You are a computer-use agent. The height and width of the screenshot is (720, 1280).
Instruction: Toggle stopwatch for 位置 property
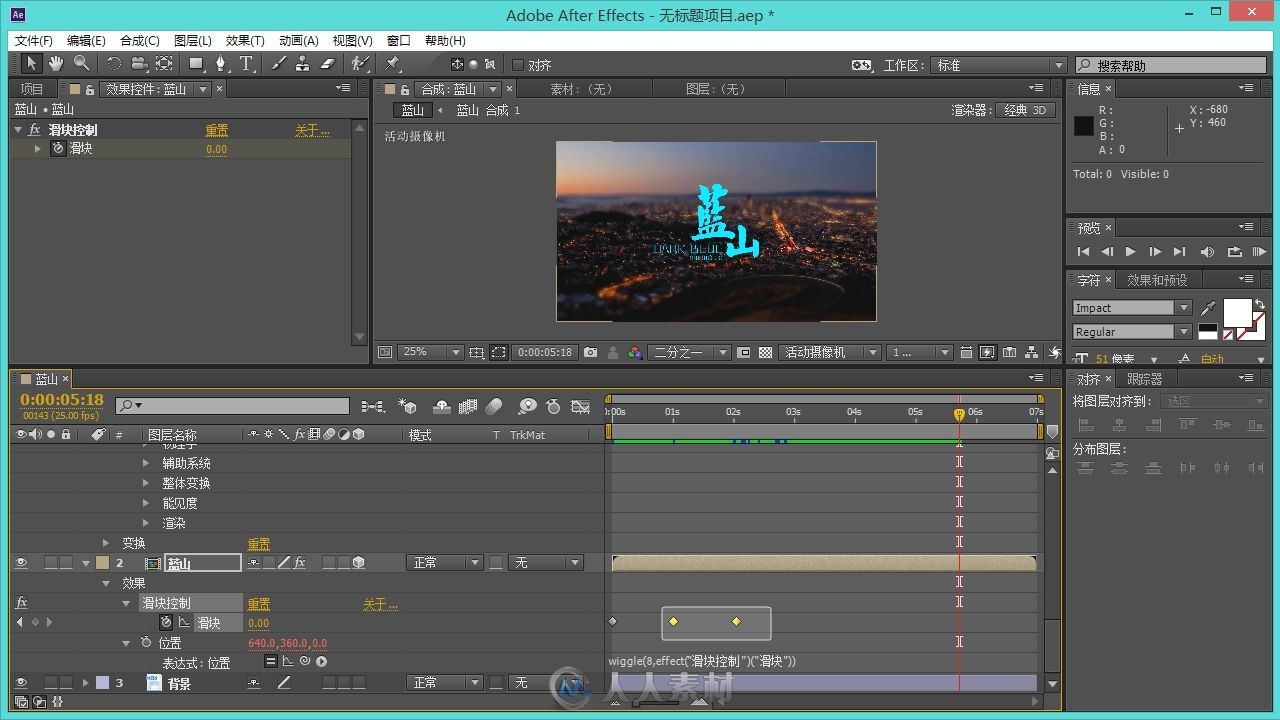146,643
